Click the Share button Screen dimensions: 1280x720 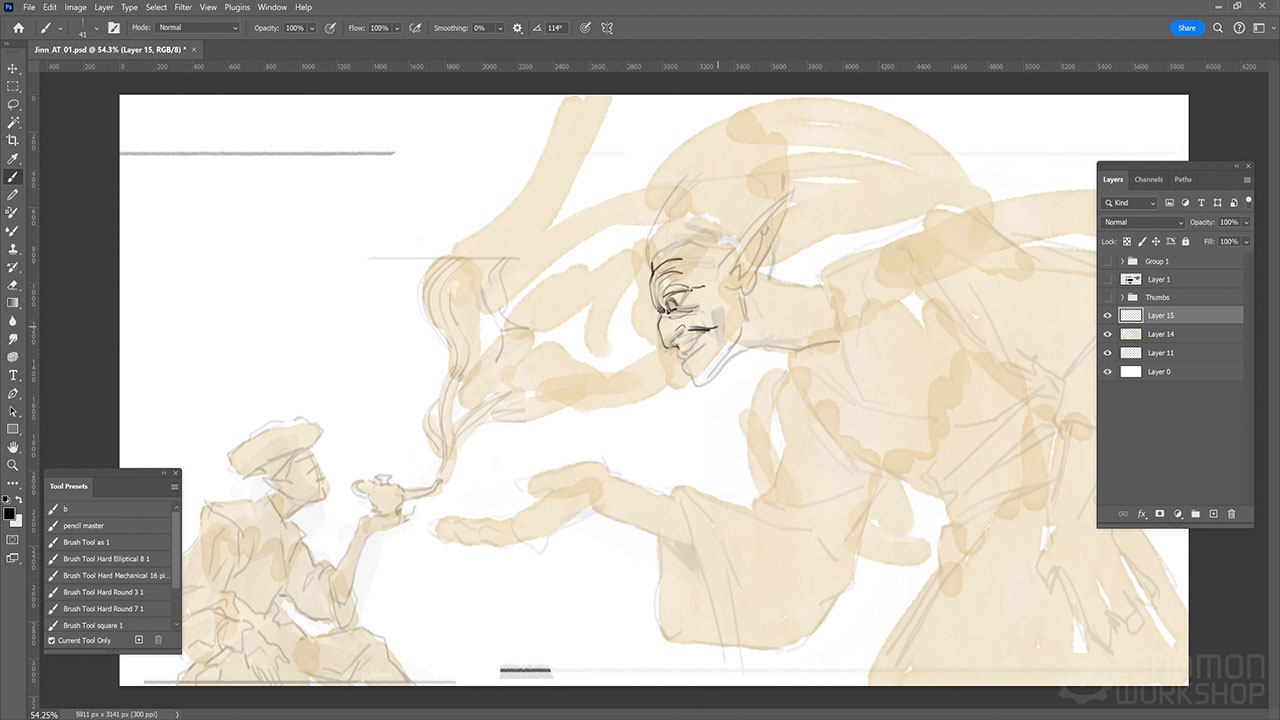[x=1186, y=28]
